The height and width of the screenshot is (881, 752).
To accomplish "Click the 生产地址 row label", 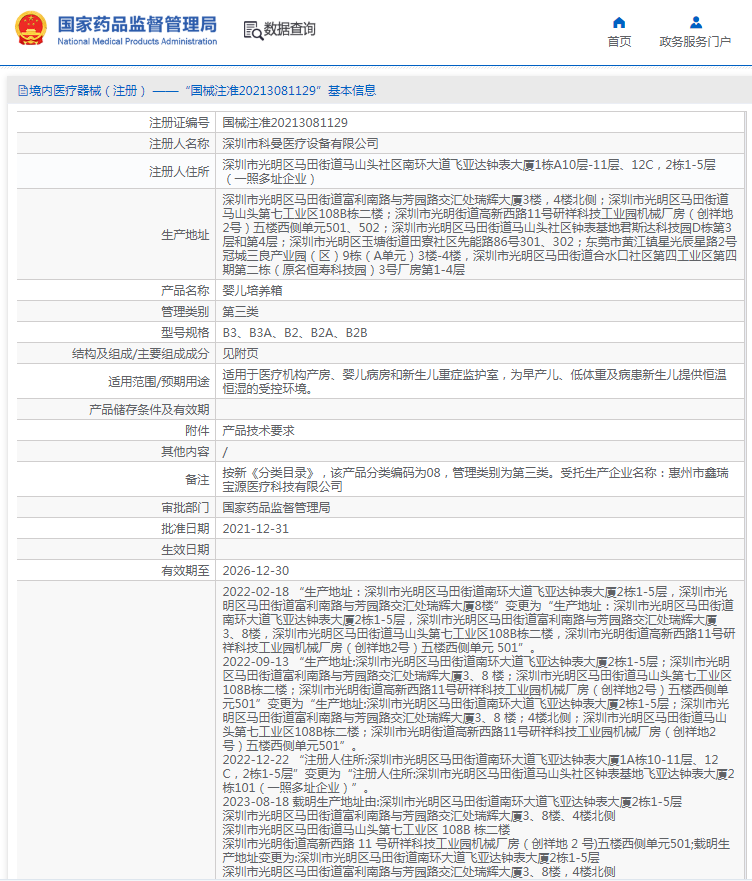I will point(185,235).
